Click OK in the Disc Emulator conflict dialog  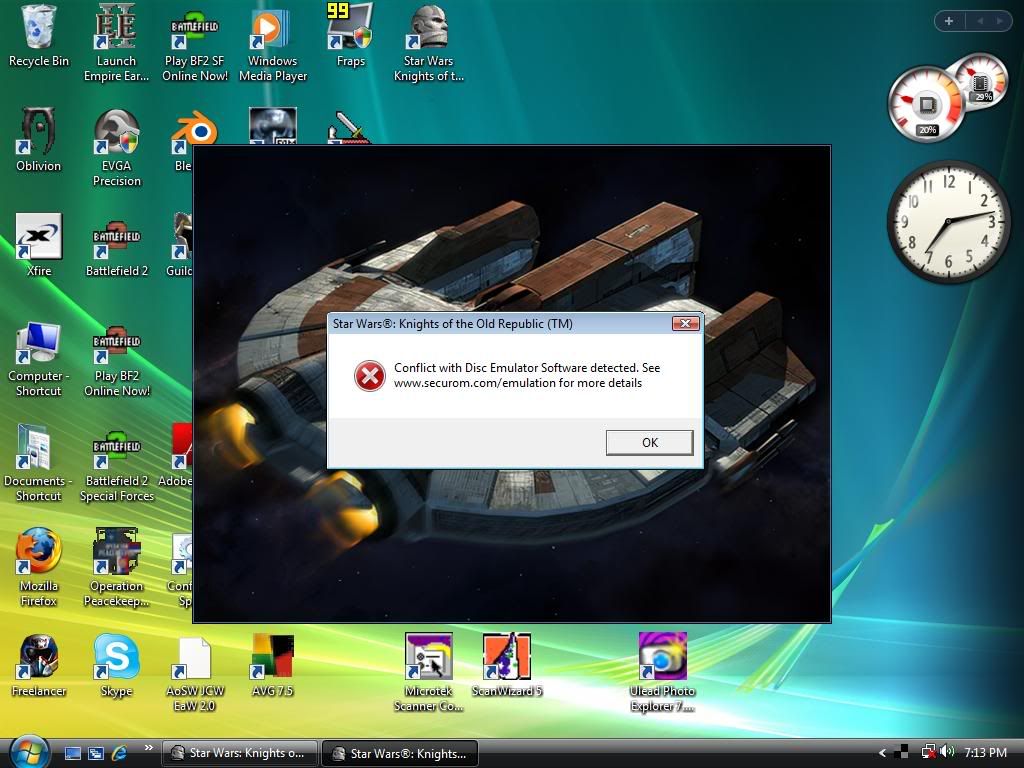click(650, 442)
